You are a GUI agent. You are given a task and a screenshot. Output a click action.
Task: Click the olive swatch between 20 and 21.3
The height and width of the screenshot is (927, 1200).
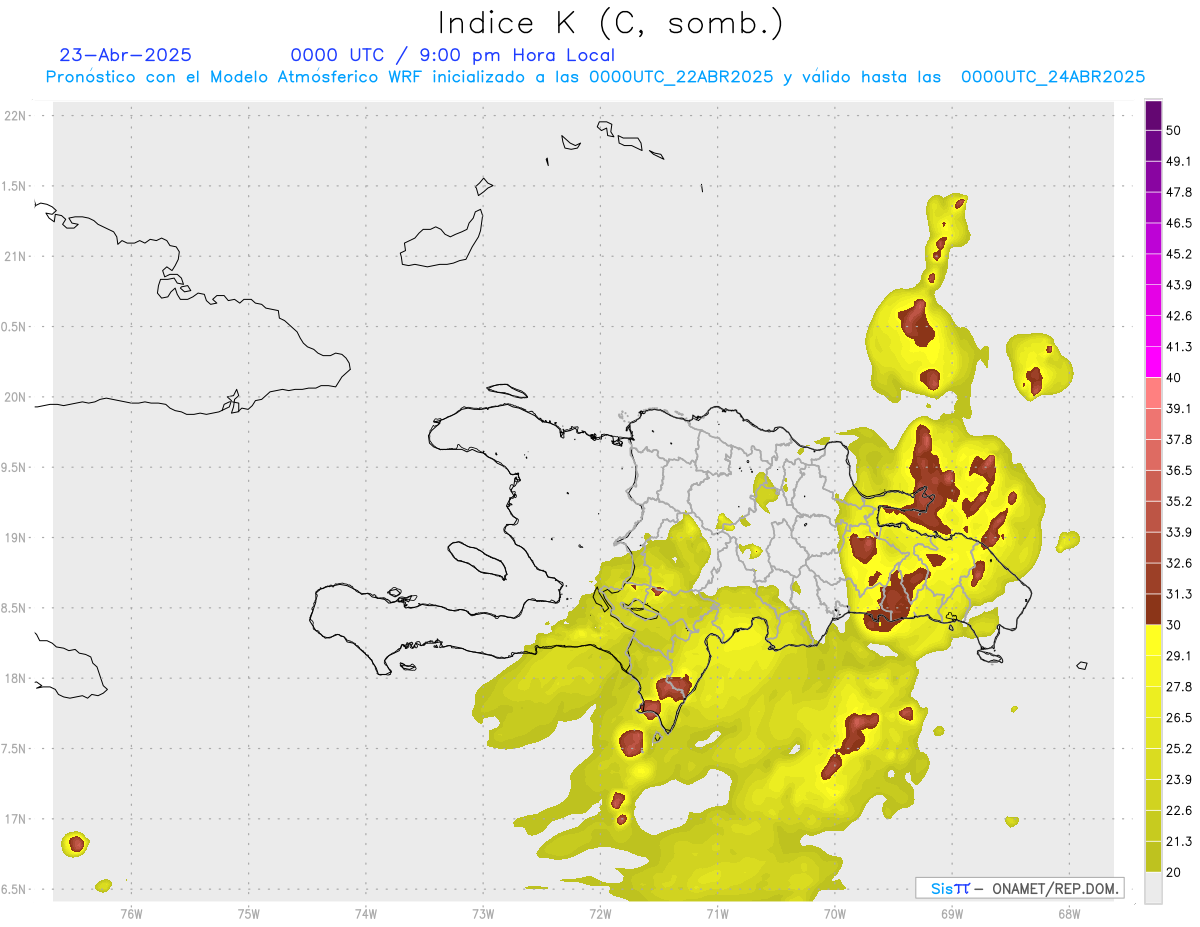(x=1154, y=856)
